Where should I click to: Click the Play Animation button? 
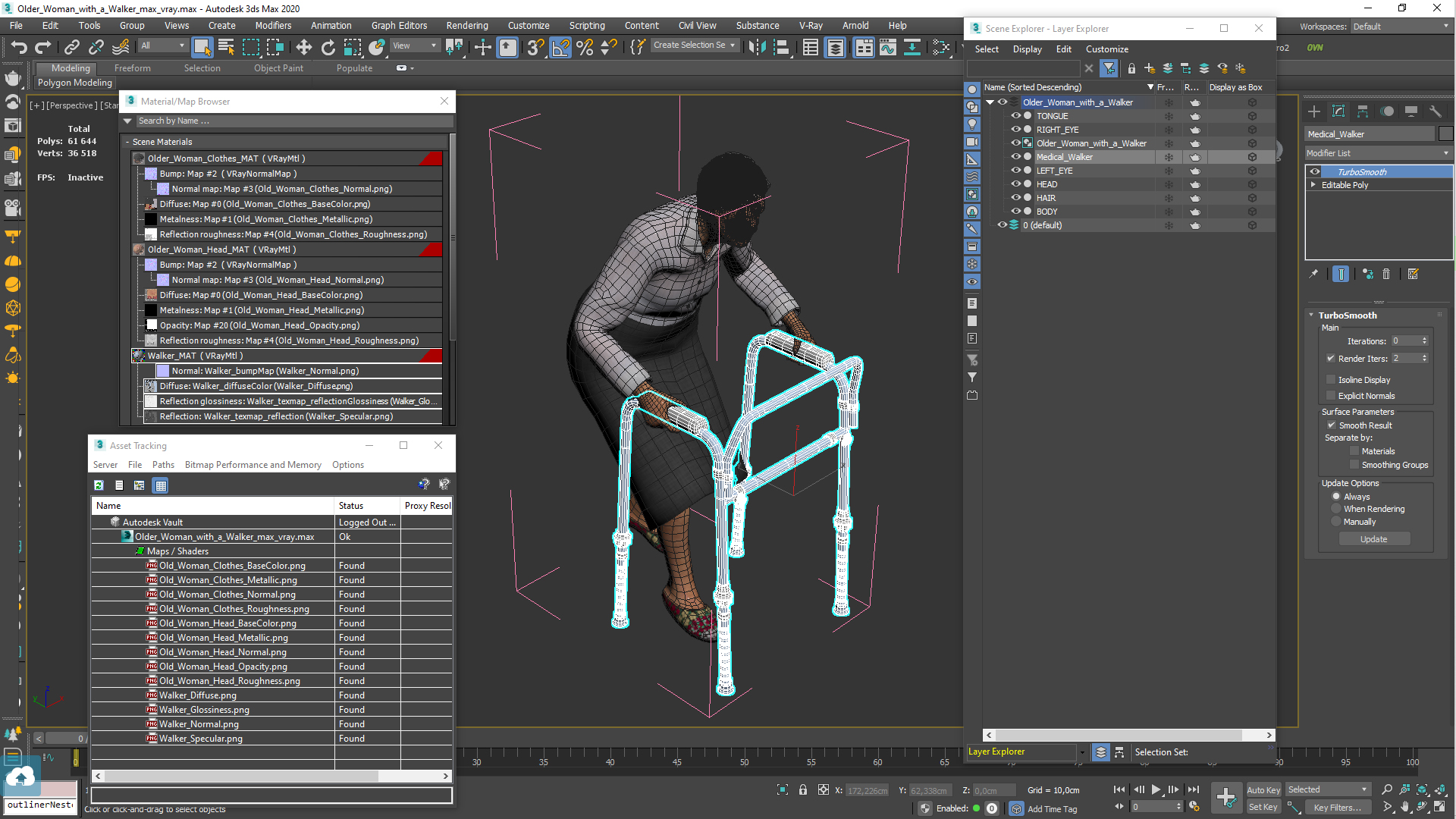click(1156, 790)
